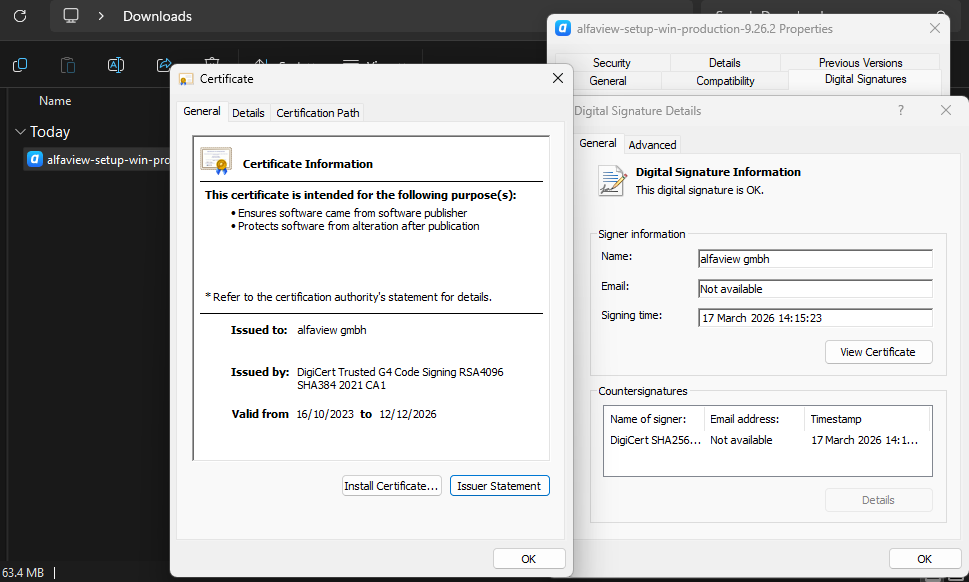Switch to Advanced tab in signature details
The height and width of the screenshot is (582, 969).
coord(652,145)
